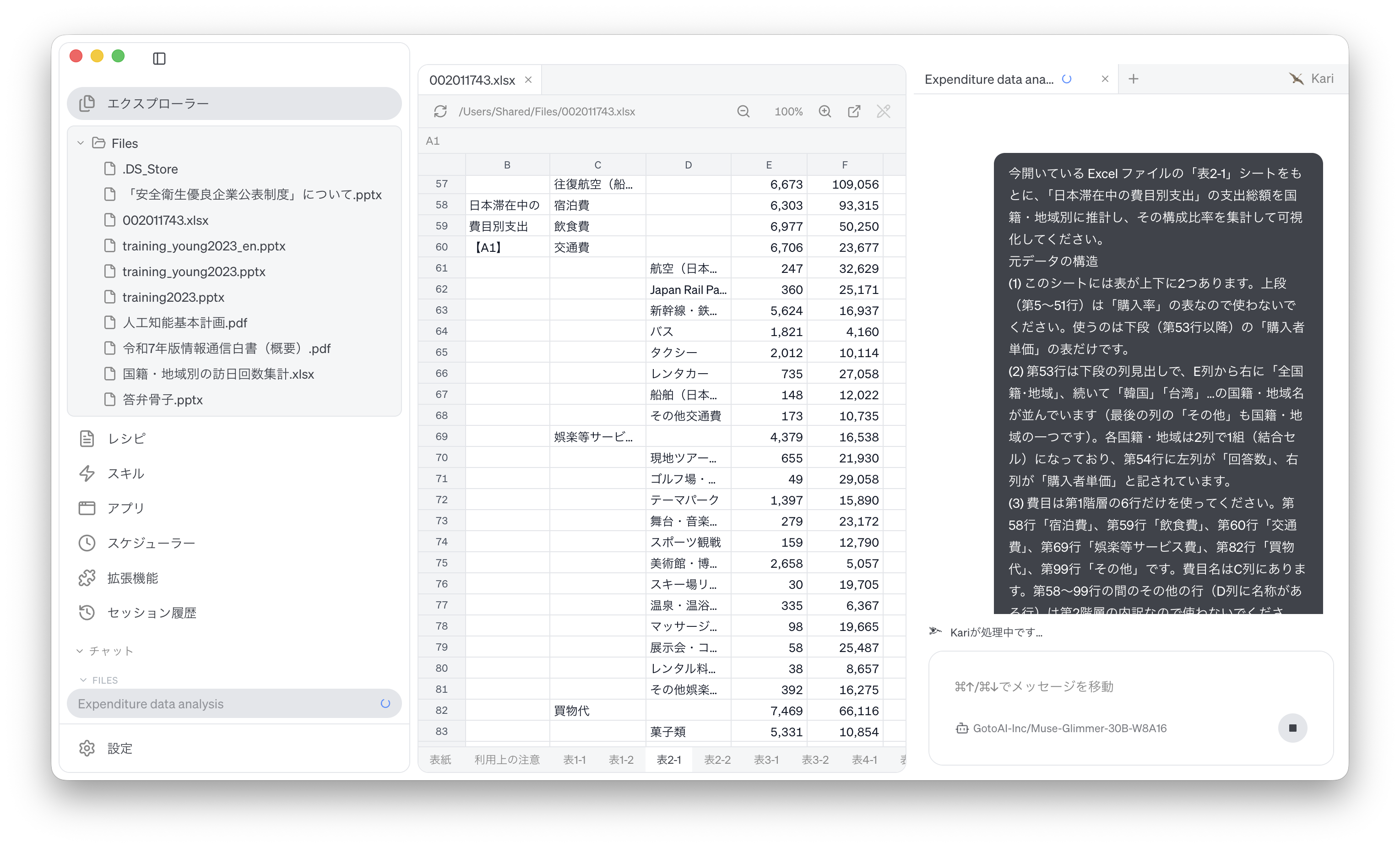Close the 002011743.xlsx tab
Viewport: 1400px width, 848px height.
click(528, 80)
